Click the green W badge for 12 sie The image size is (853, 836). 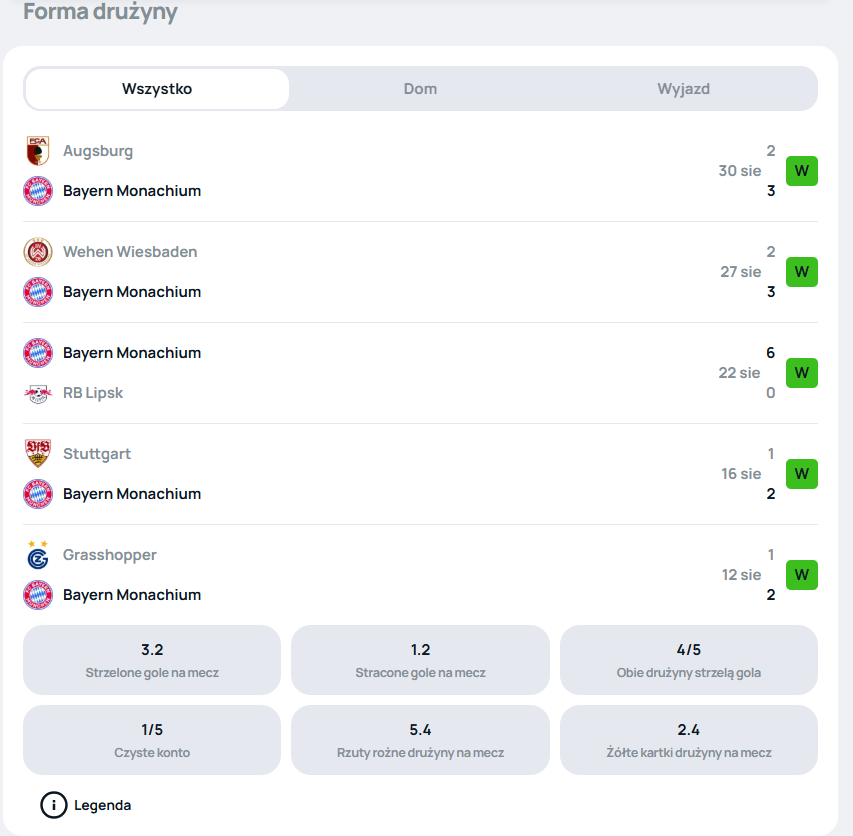(x=801, y=575)
